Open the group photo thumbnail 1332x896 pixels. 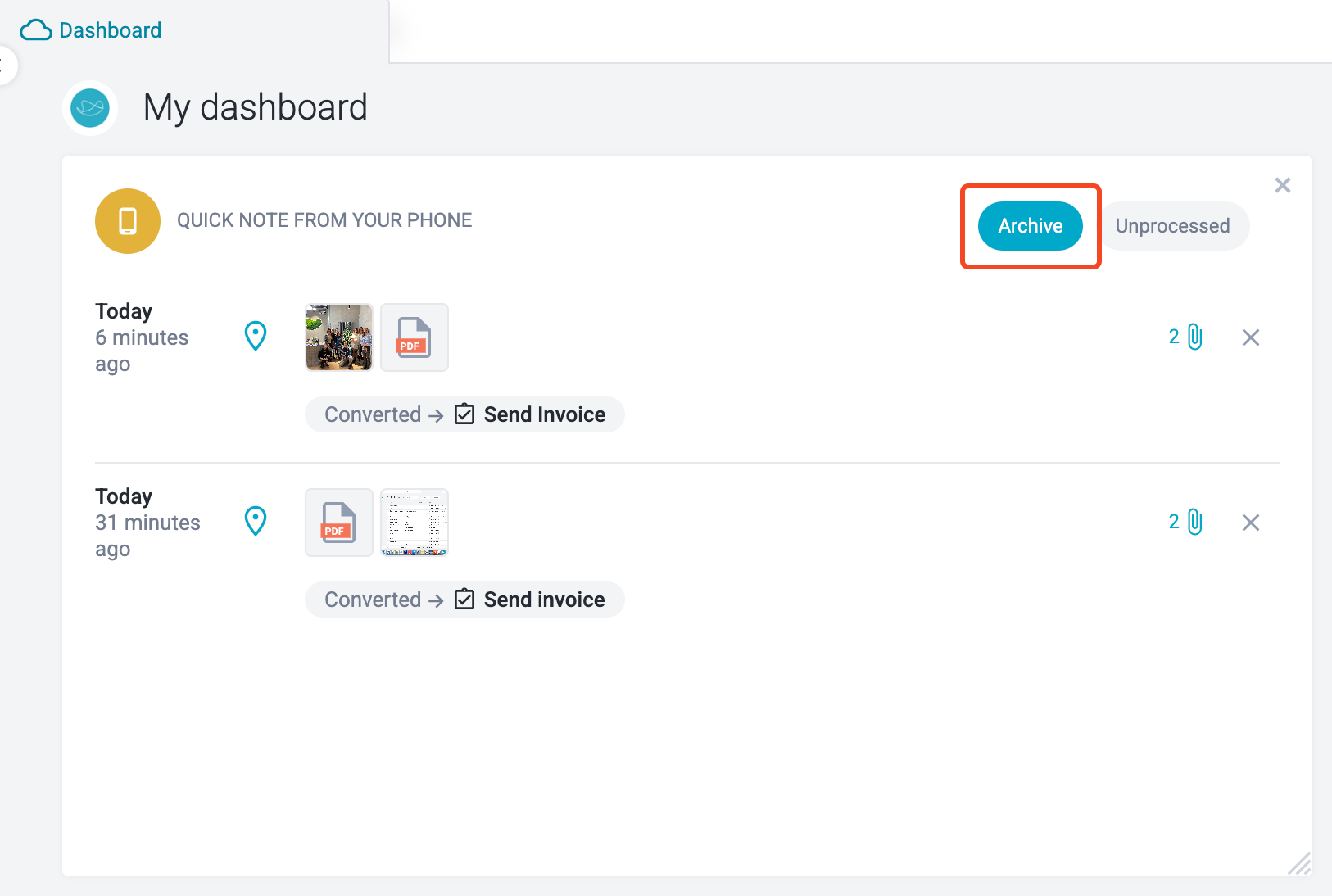coord(339,337)
